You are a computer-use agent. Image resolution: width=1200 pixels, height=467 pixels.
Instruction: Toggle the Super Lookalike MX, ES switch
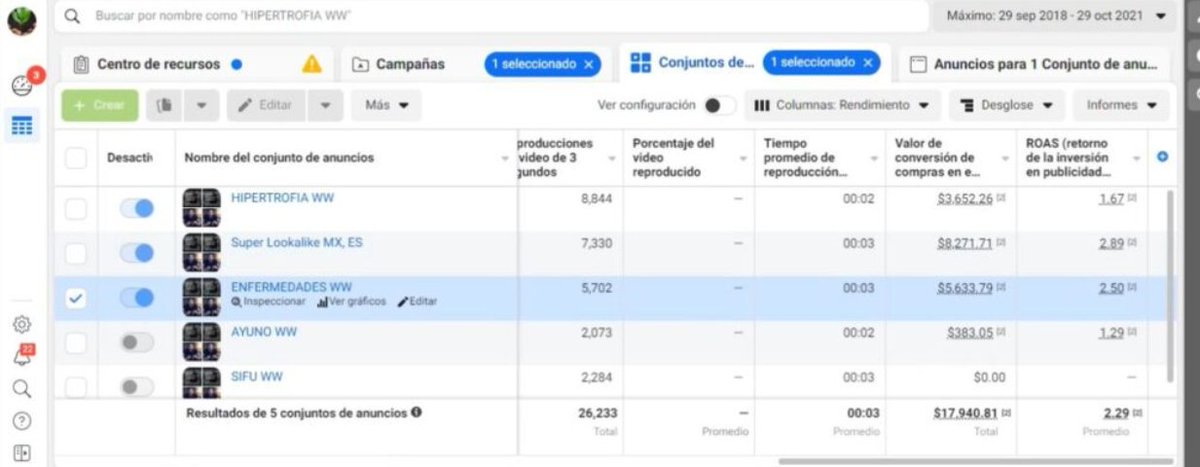pyautogui.click(x=137, y=253)
